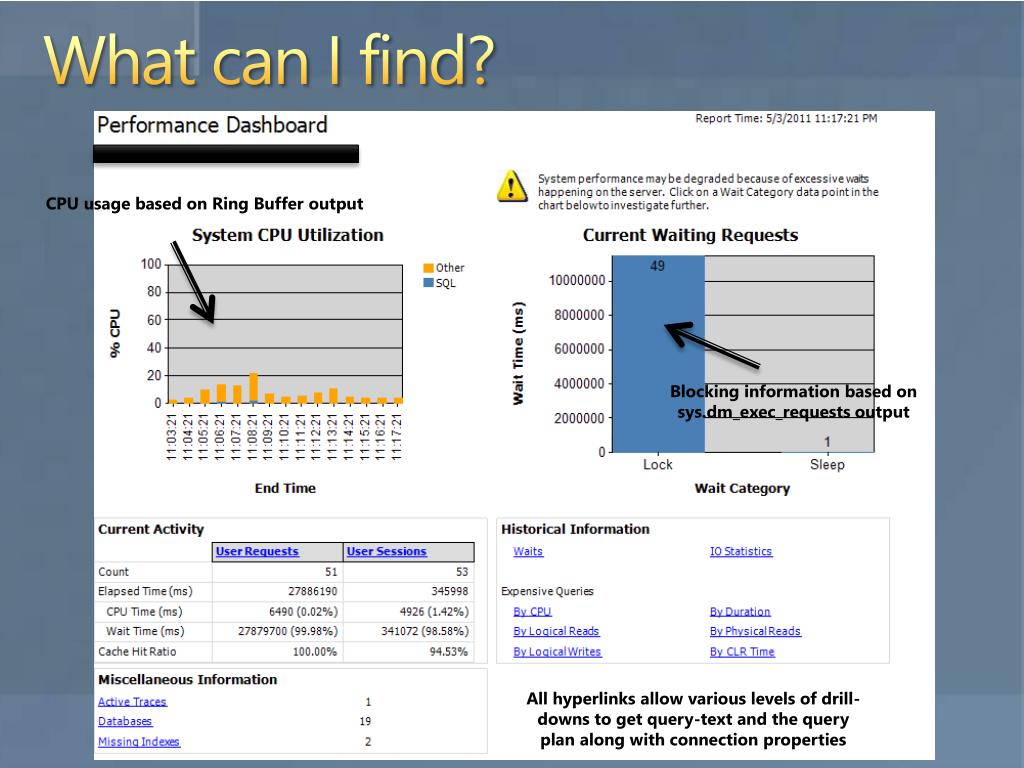Click the End Time axis title
The width and height of the screenshot is (1024, 768).
click(285, 488)
